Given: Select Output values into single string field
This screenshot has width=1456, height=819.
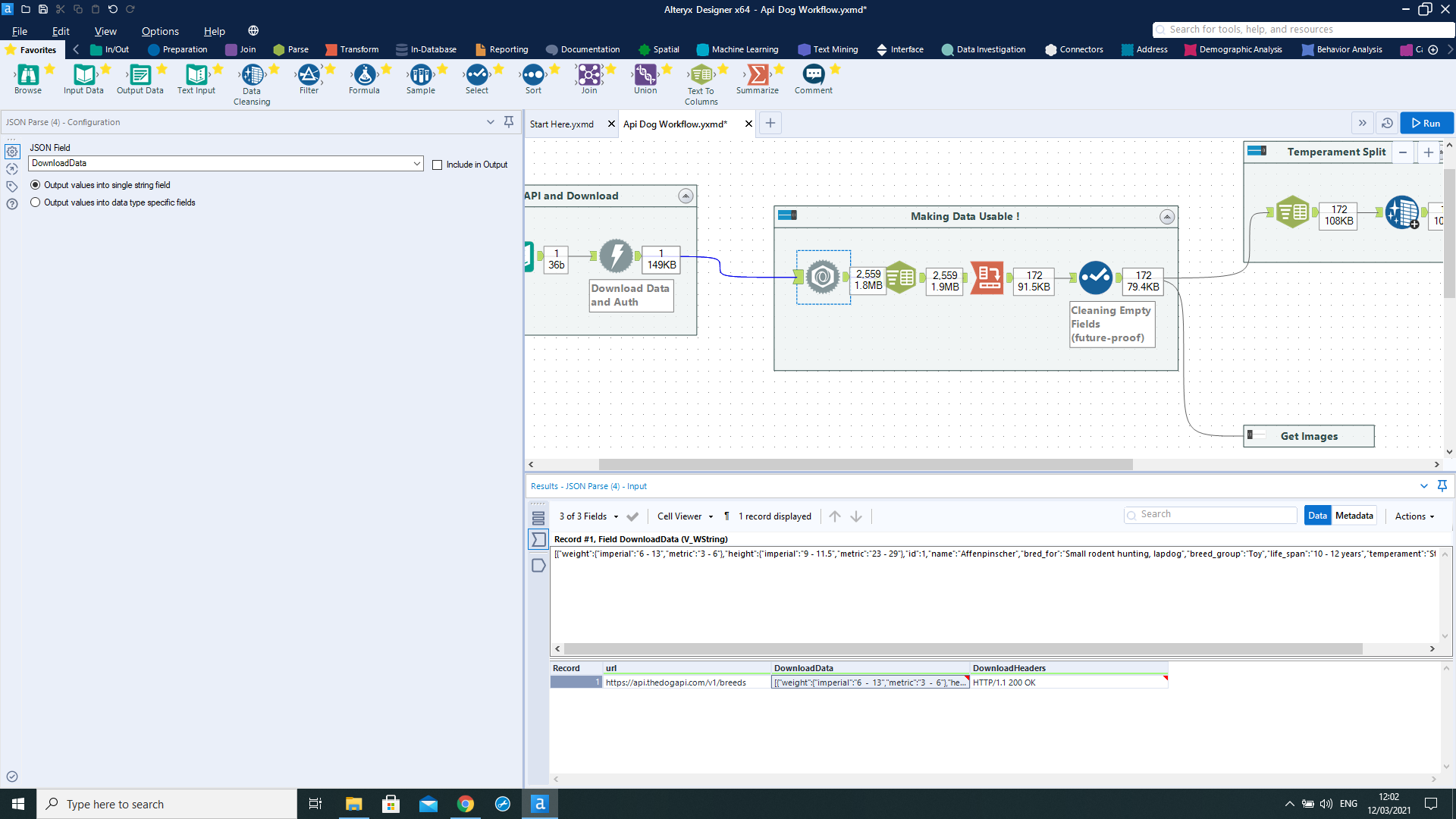Looking at the screenshot, I should click(x=36, y=185).
